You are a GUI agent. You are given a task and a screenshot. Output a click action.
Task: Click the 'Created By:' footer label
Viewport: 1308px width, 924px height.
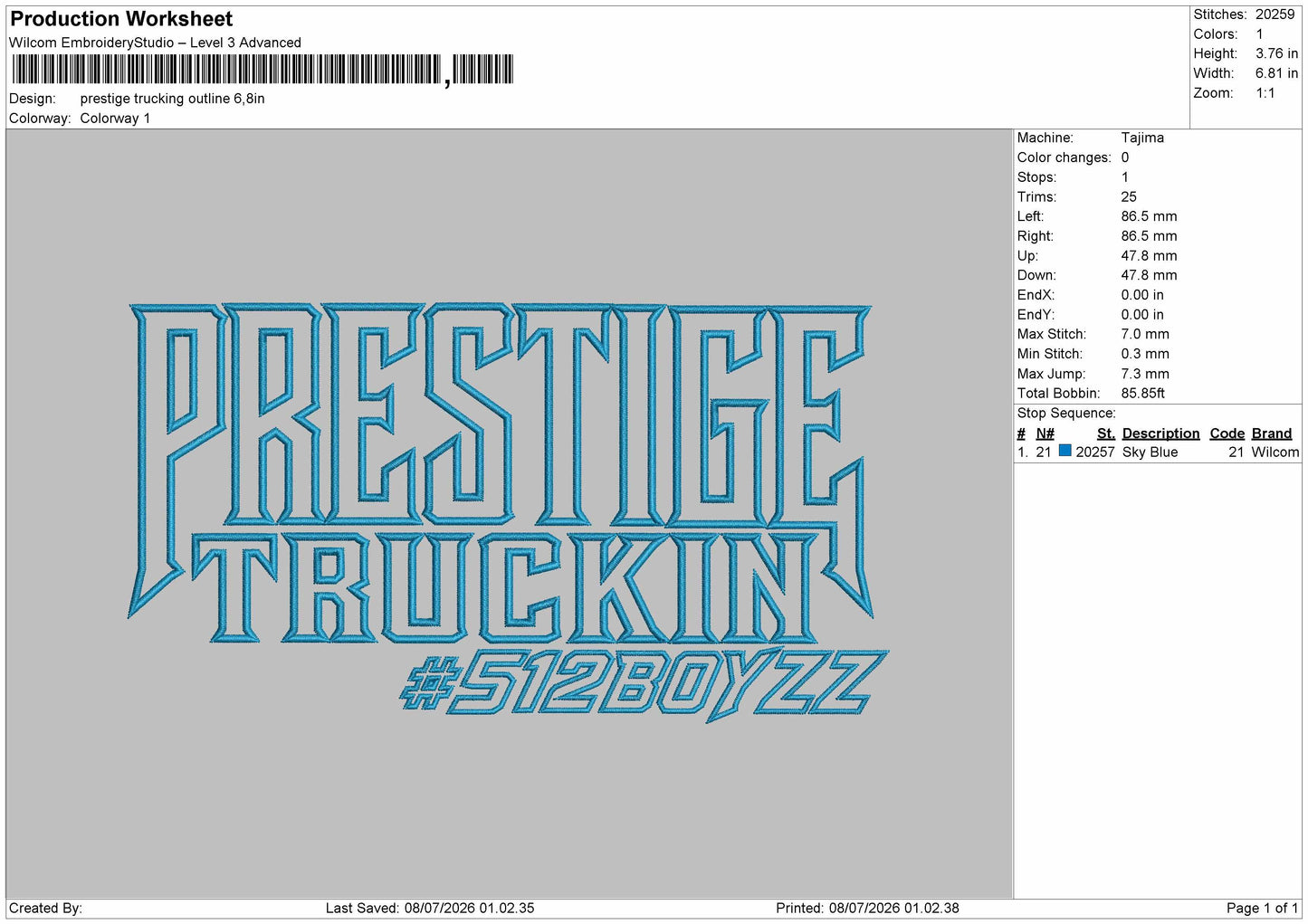(x=45, y=909)
